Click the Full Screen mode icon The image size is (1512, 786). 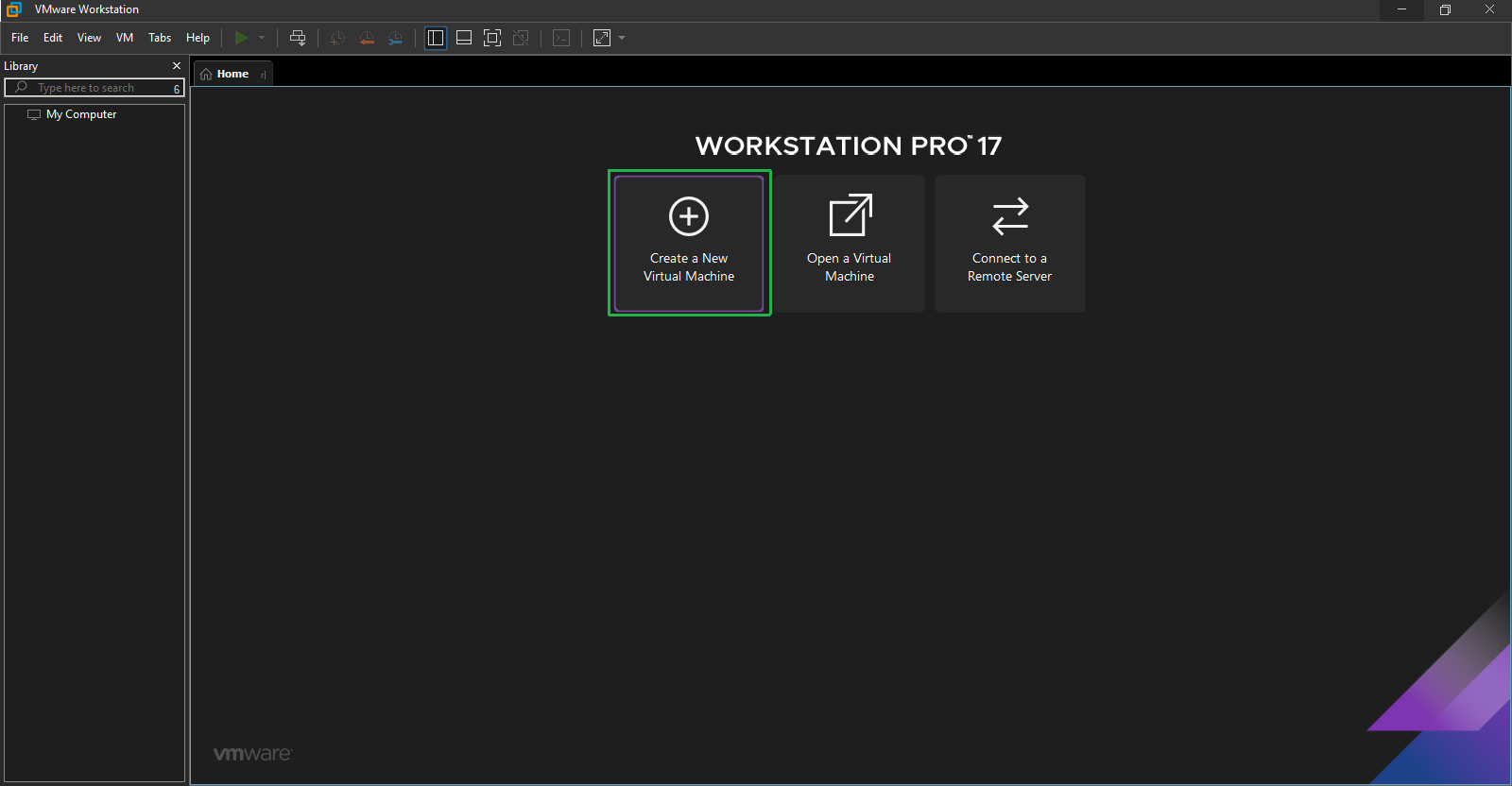pos(492,38)
